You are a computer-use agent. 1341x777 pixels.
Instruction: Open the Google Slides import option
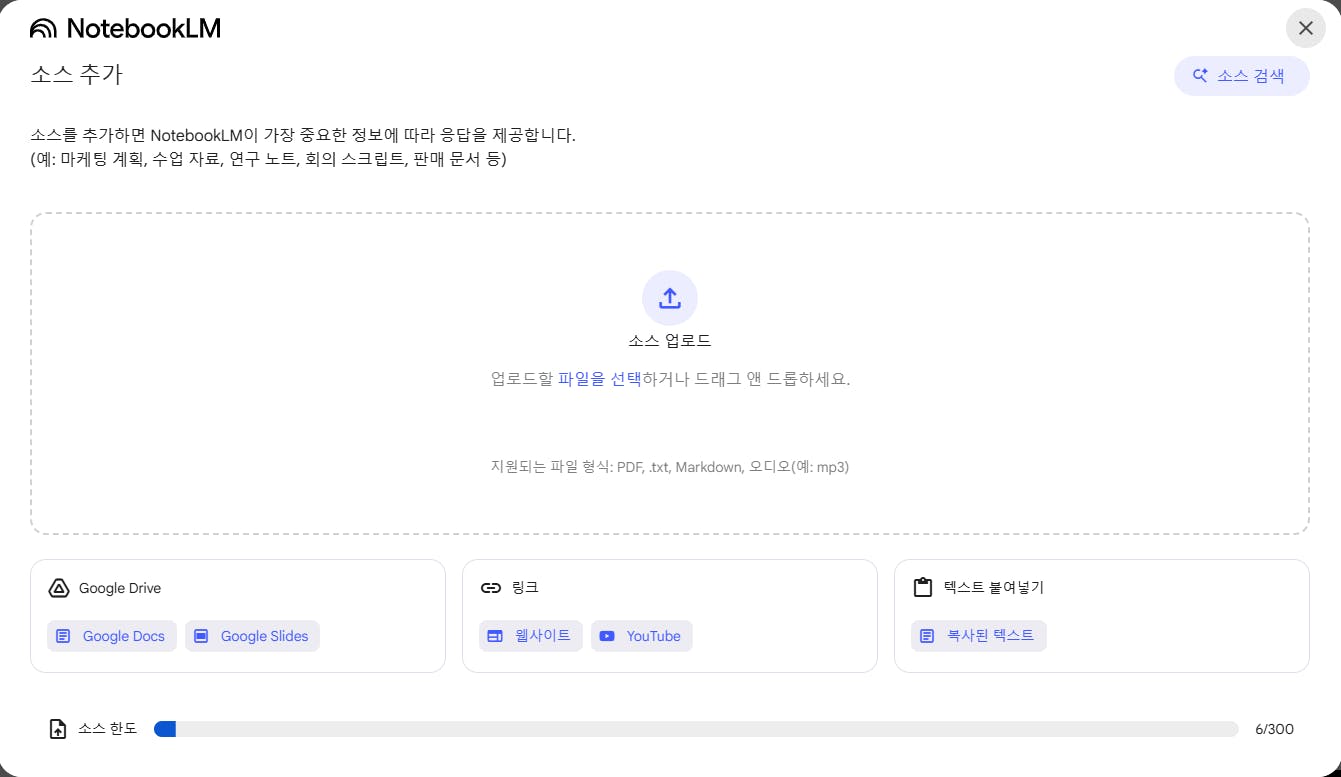click(251, 636)
